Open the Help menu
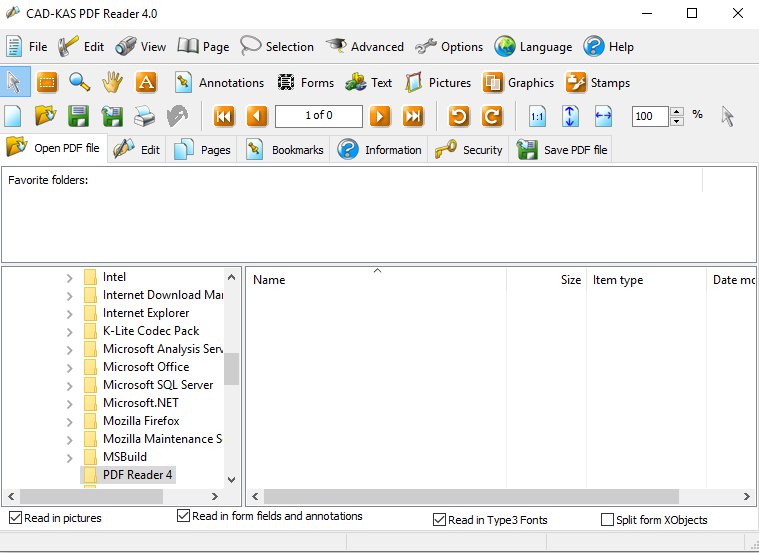This screenshot has height=553, width=759. 608,47
